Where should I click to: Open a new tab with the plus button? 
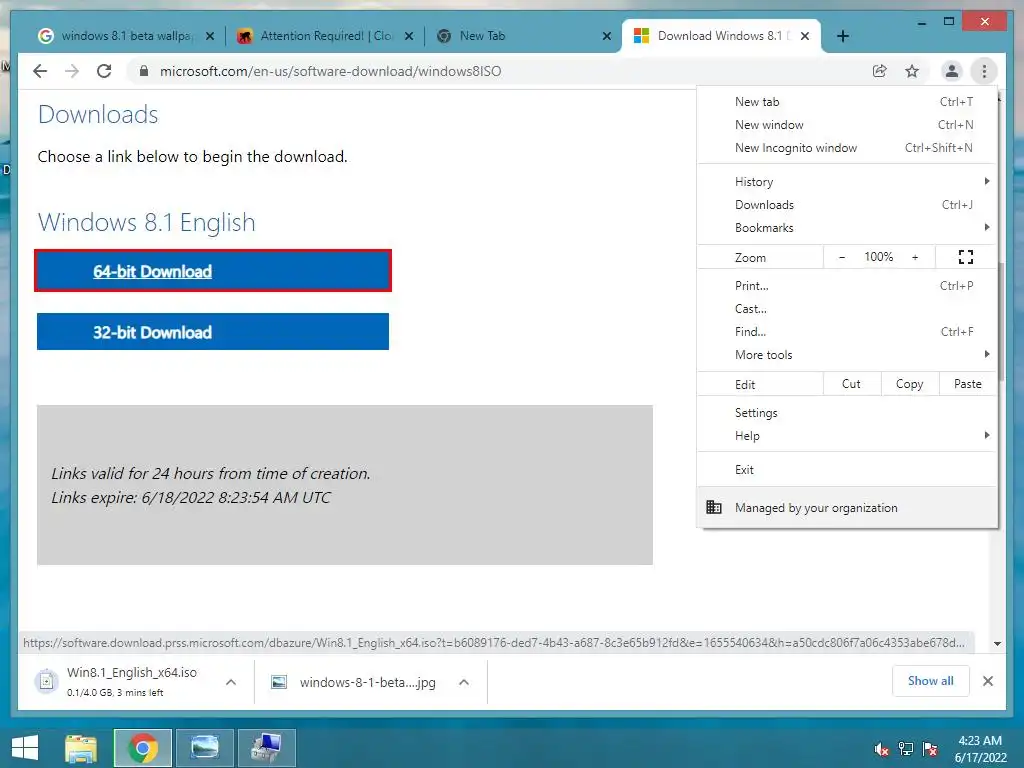click(843, 36)
